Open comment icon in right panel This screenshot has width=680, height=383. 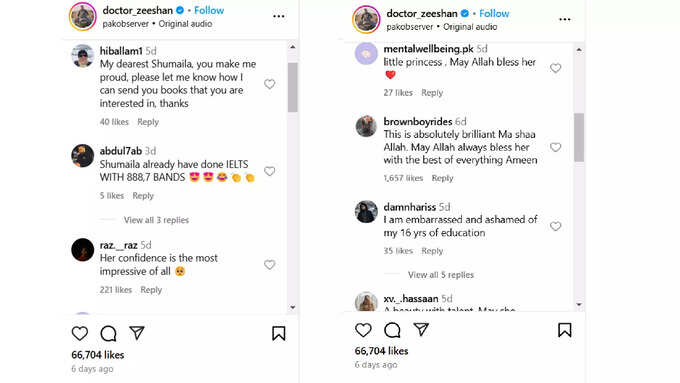pyautogui.click(x=392, y=330)
